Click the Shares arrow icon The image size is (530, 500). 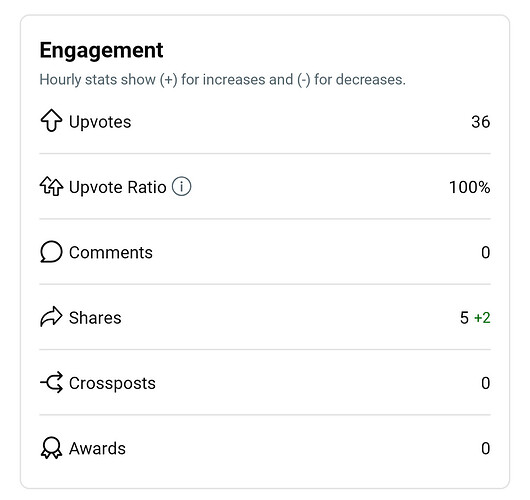point(51,317)
